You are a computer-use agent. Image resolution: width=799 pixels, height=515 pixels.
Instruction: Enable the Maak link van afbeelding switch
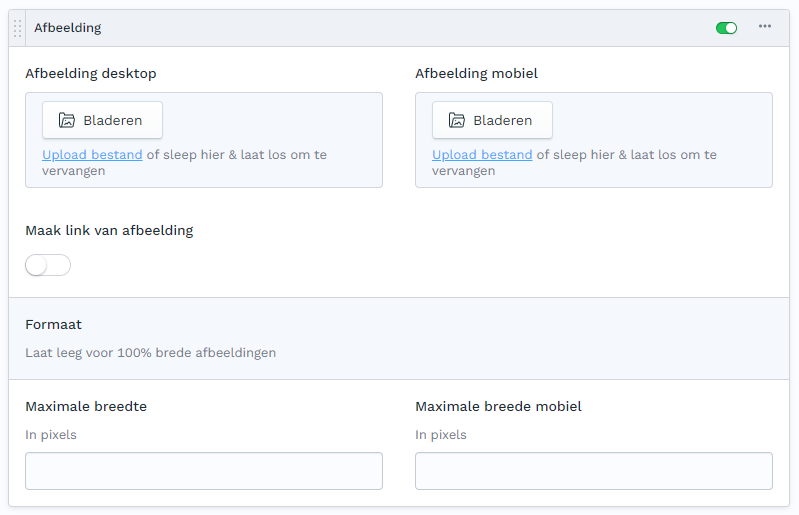click(x=48, y=265)
